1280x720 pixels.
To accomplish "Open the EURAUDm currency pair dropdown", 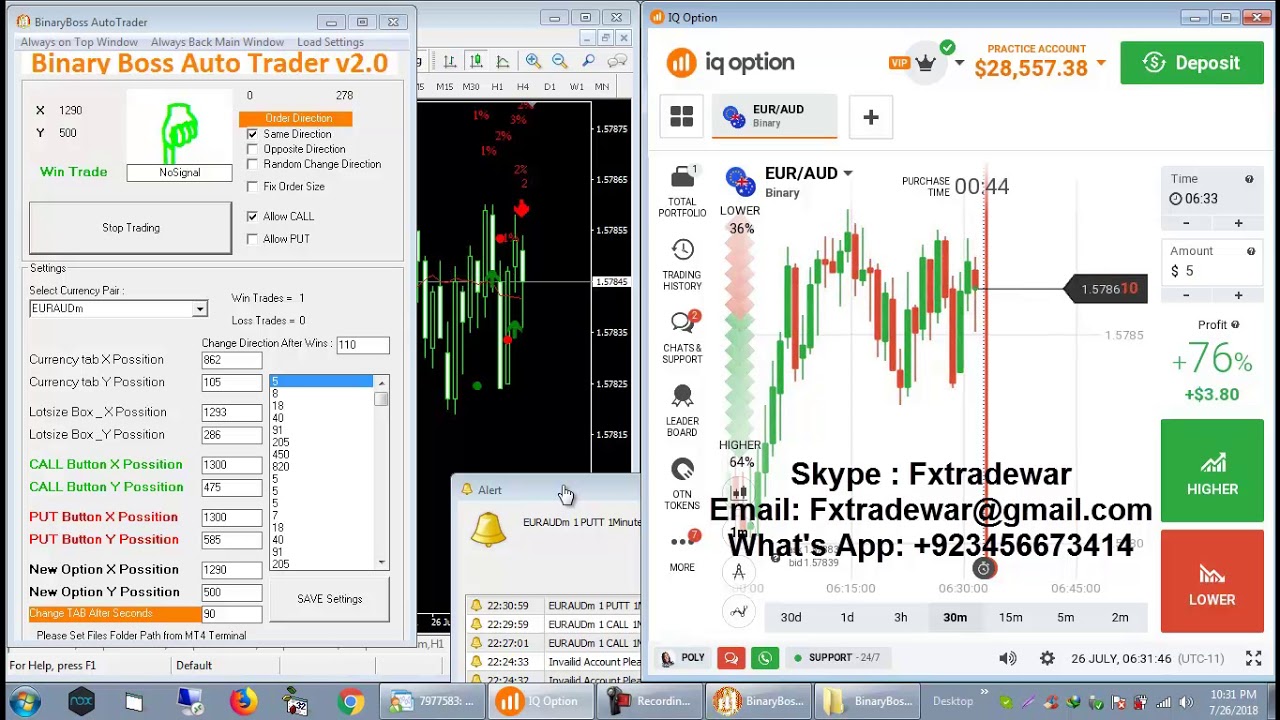I will [x=199, y=309].
